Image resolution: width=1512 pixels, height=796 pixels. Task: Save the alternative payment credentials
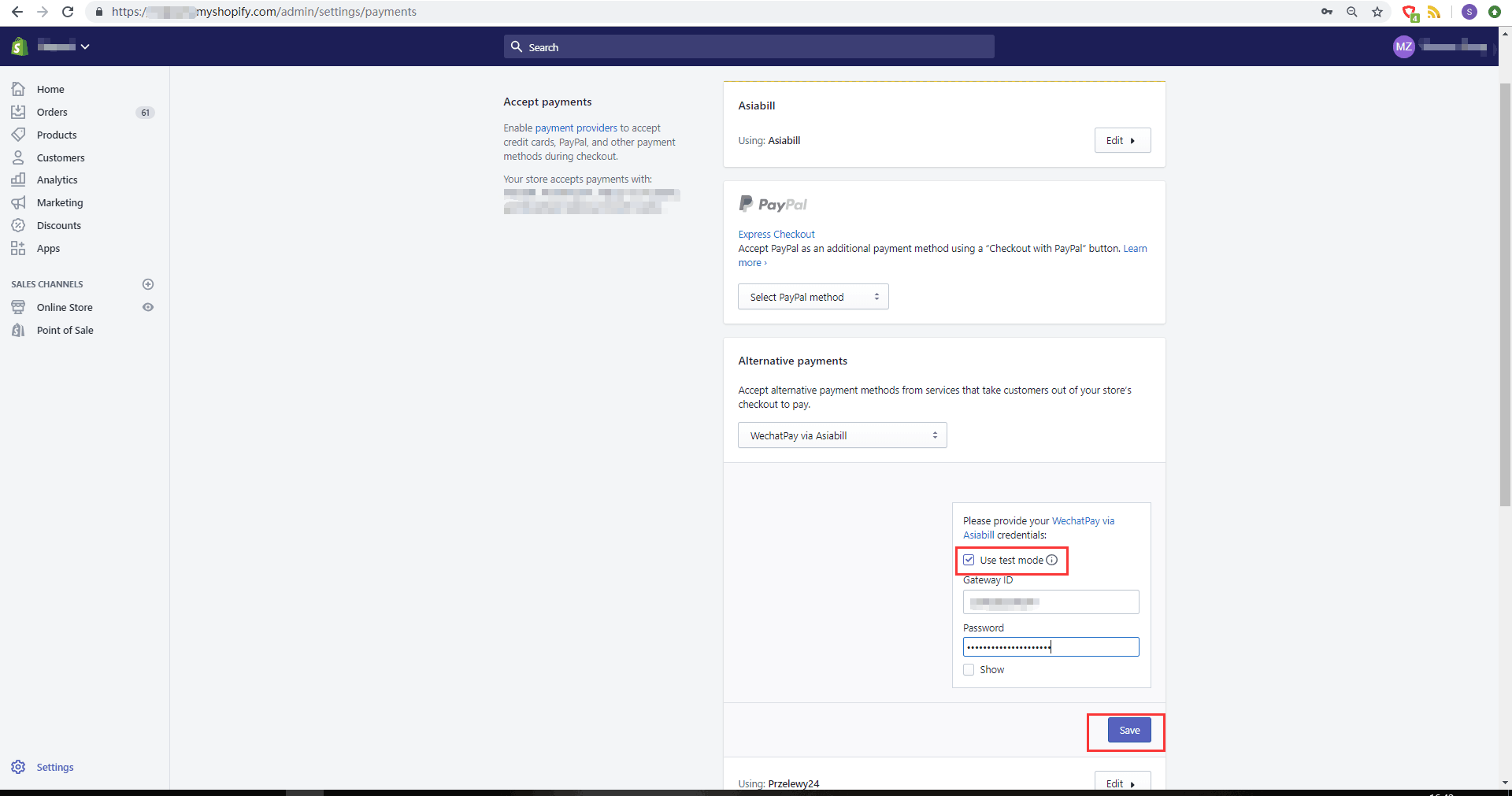tap(1129, 730)
